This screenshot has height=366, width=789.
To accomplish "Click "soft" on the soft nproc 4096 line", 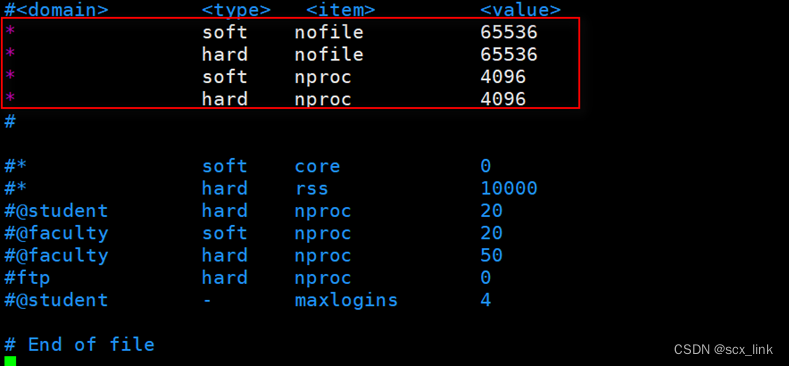I will tap(224, 77).
